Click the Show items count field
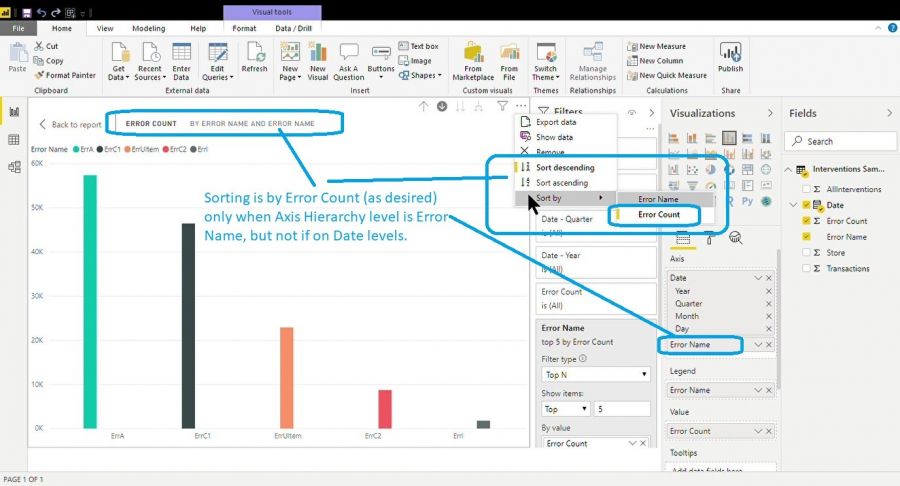This screenshot has width=900, height=486. tap(622, 409)
